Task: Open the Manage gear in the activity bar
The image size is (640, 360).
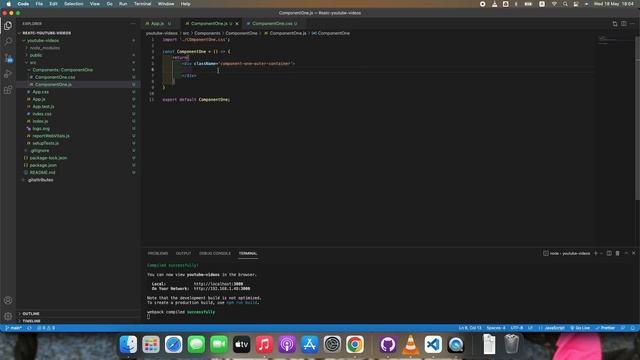Action: tap(8, 316)
